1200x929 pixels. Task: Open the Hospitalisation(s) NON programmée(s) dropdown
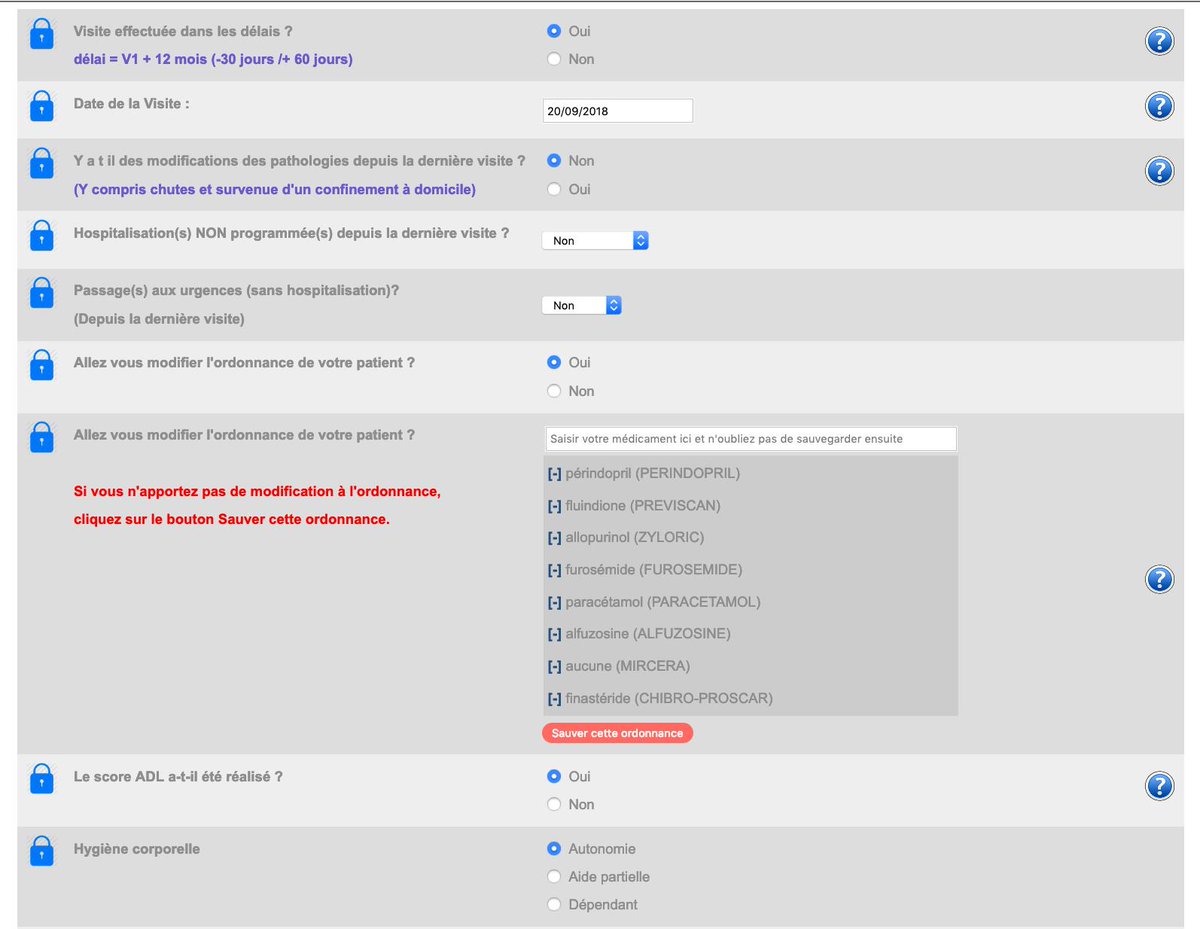[x=595, y=241]
